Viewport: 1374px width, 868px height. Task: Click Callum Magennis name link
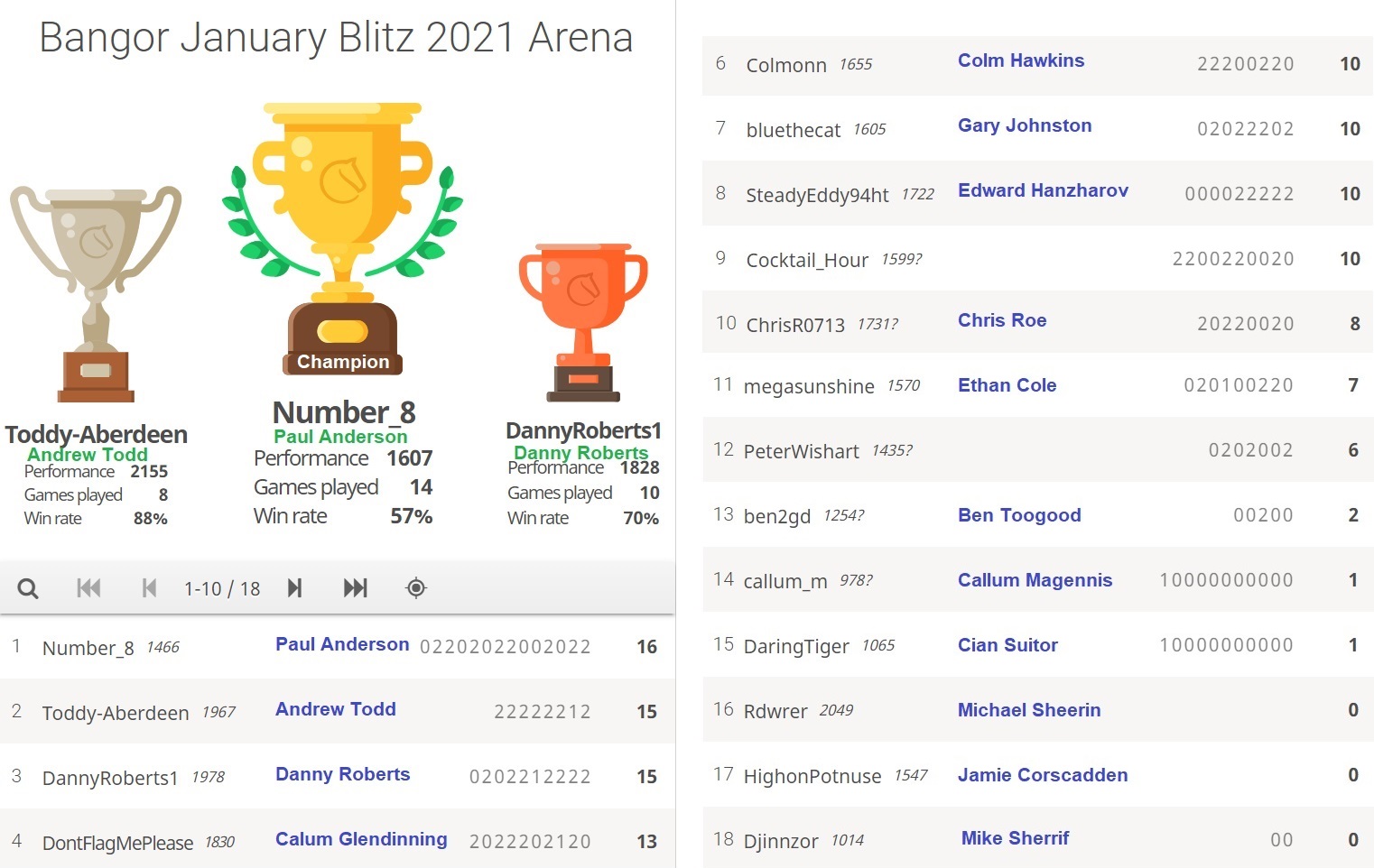[x=1035, y=580]
